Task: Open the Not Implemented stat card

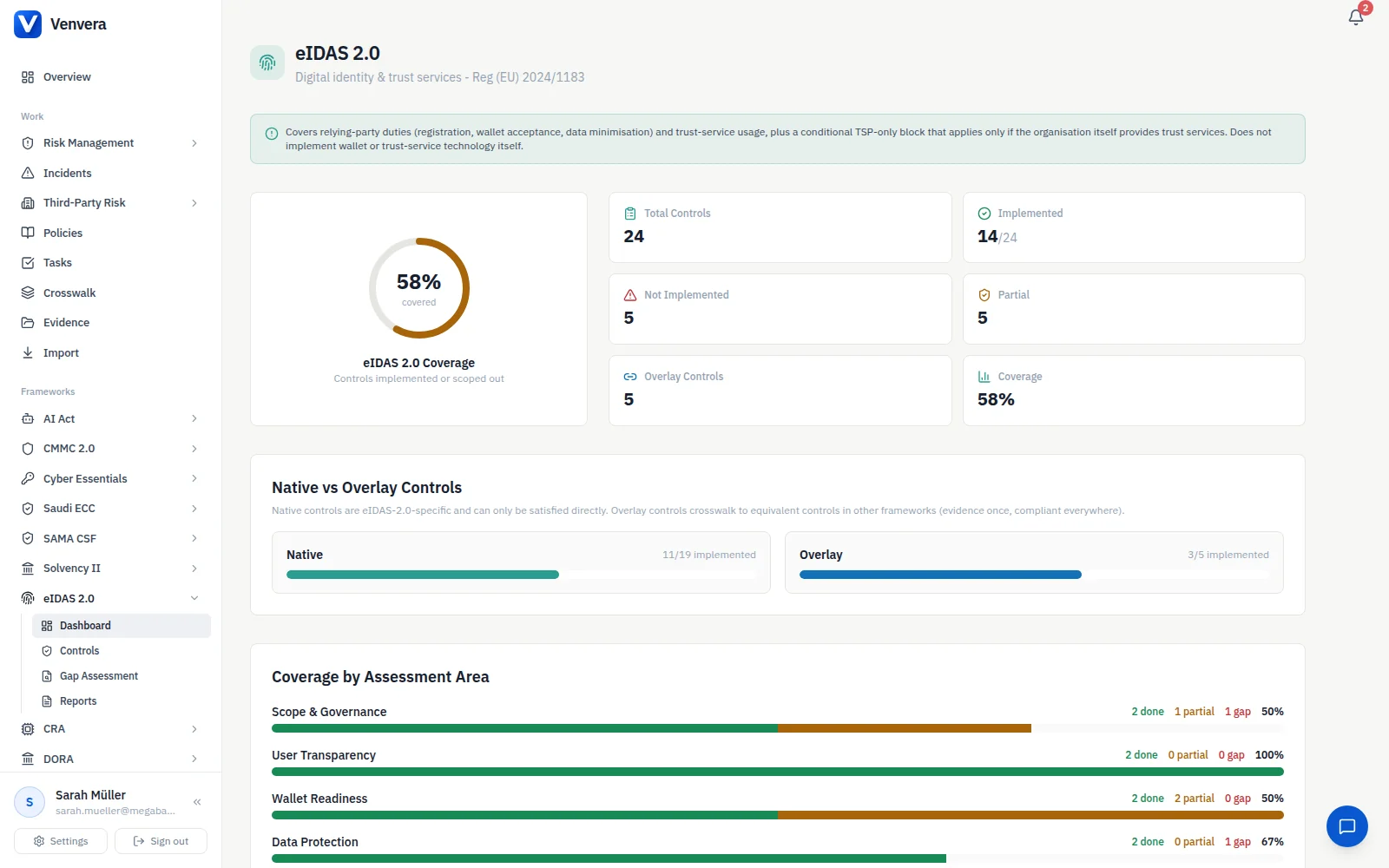Action: point(780,309)
